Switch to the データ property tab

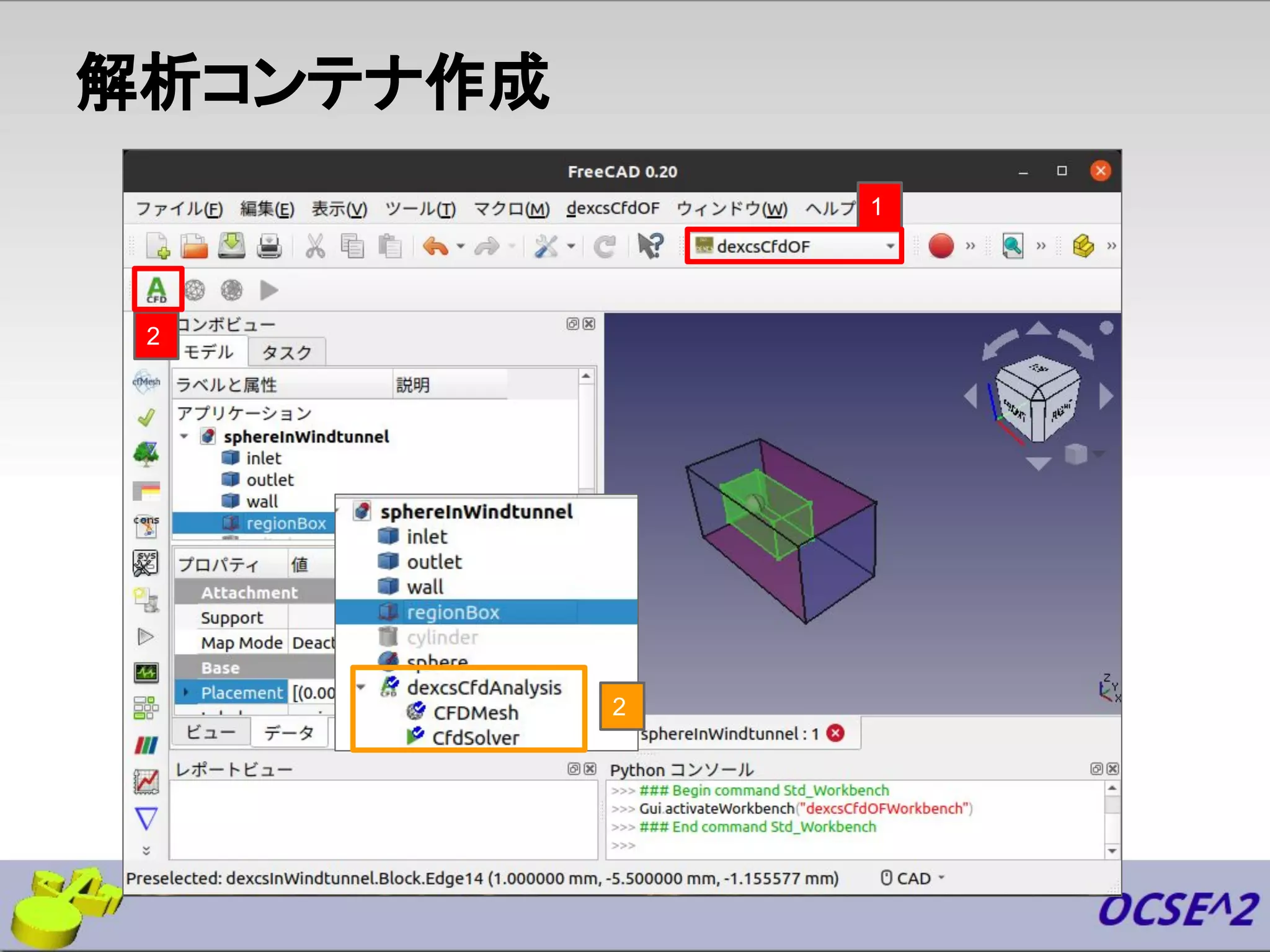click(x=289, y=733)
